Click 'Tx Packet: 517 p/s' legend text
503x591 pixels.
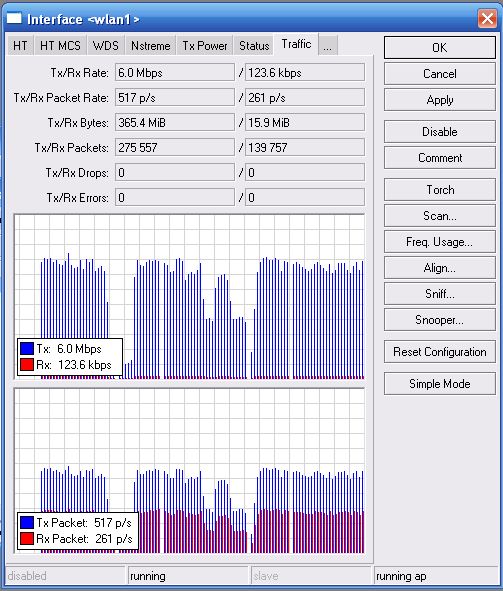click(x=84, y=523)
